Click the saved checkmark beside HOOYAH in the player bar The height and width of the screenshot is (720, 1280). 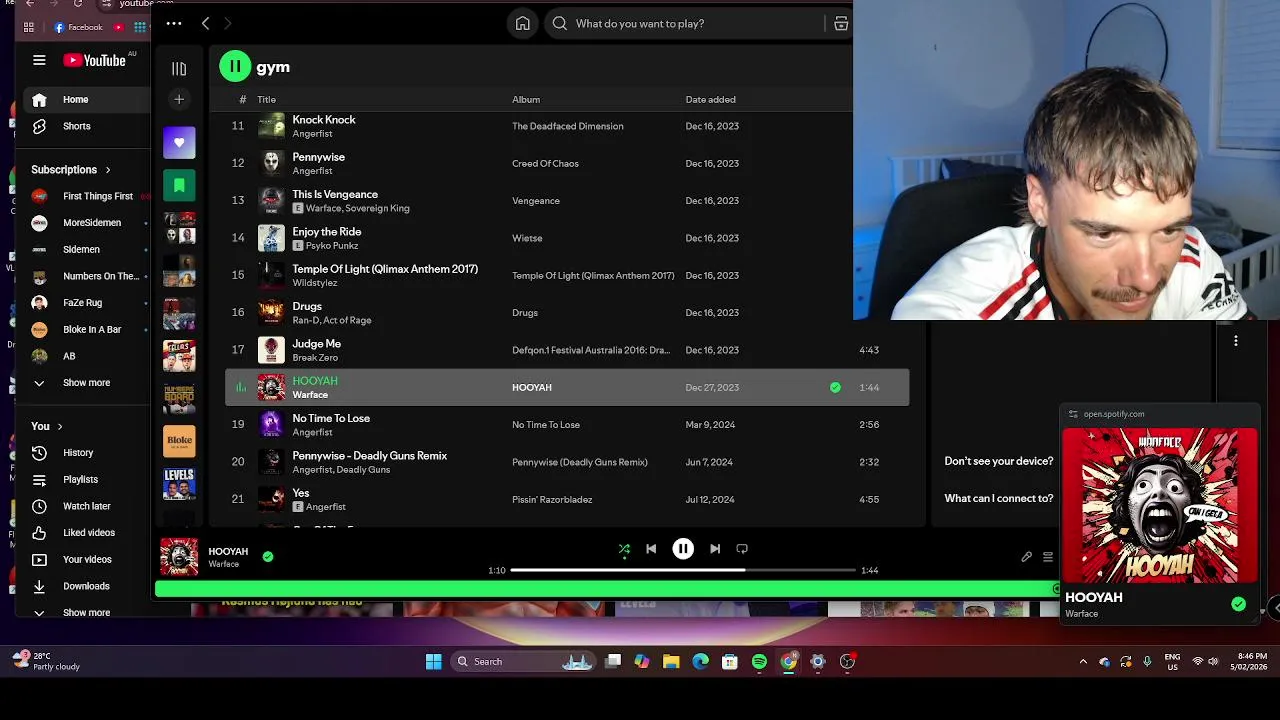(267, 556)
